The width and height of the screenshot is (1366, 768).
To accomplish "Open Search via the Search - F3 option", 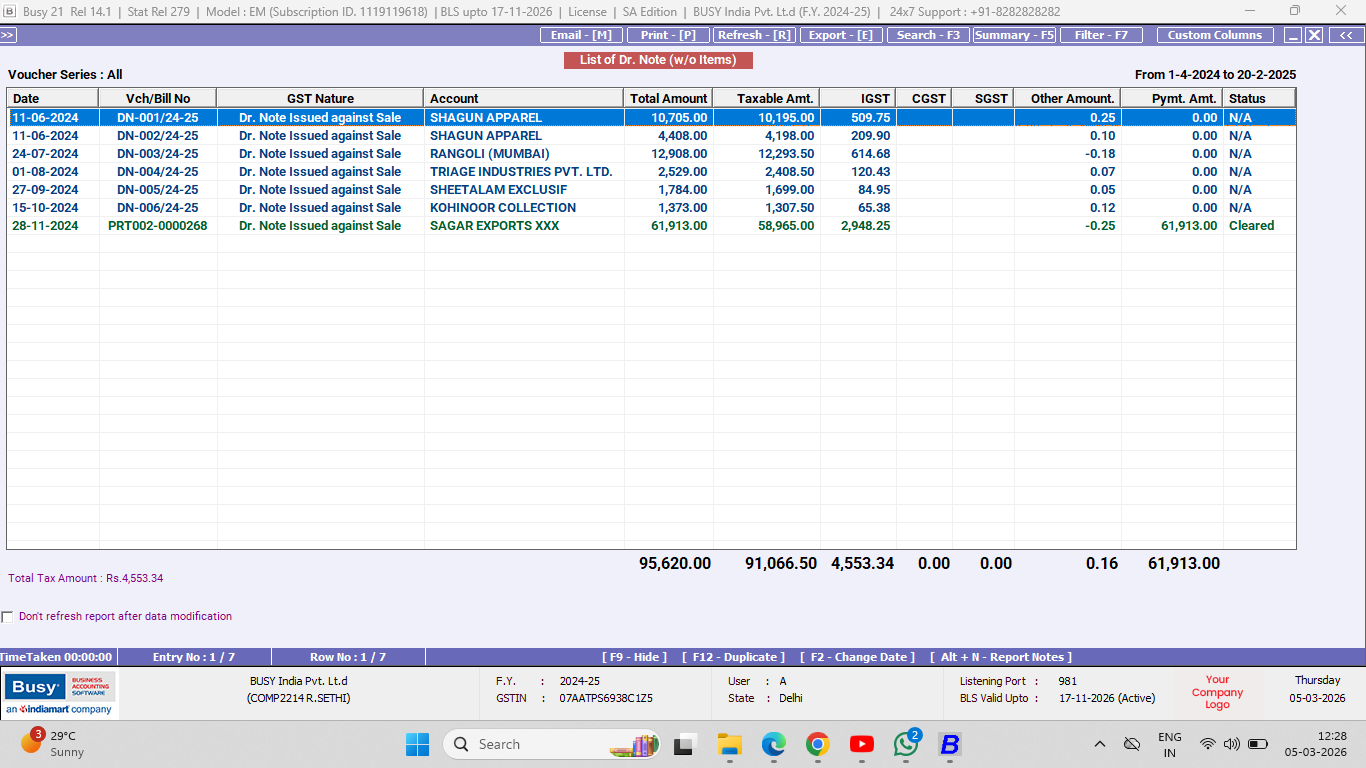I will pyautogui.click(x=927, y=34).
